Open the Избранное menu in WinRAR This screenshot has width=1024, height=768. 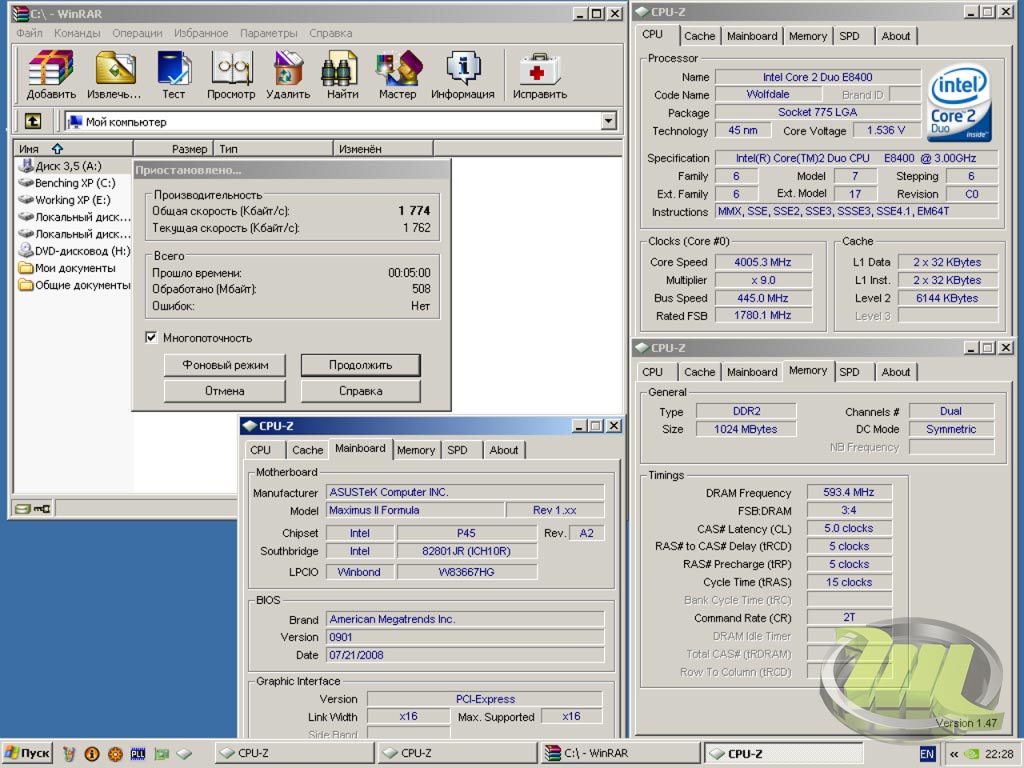pyautogui.click(x=201, y=33)
